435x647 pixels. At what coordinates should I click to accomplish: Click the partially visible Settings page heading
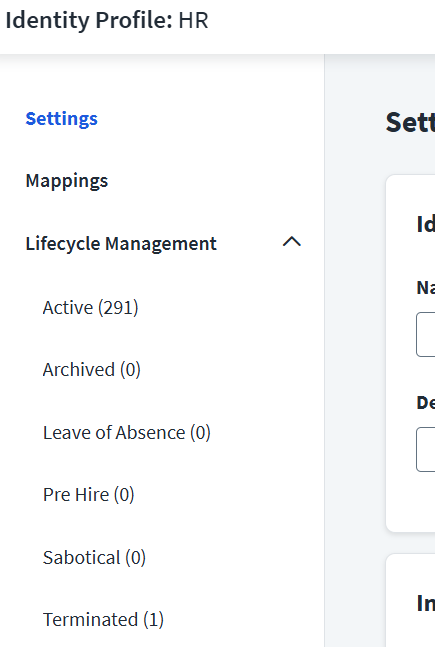[410, 123]
